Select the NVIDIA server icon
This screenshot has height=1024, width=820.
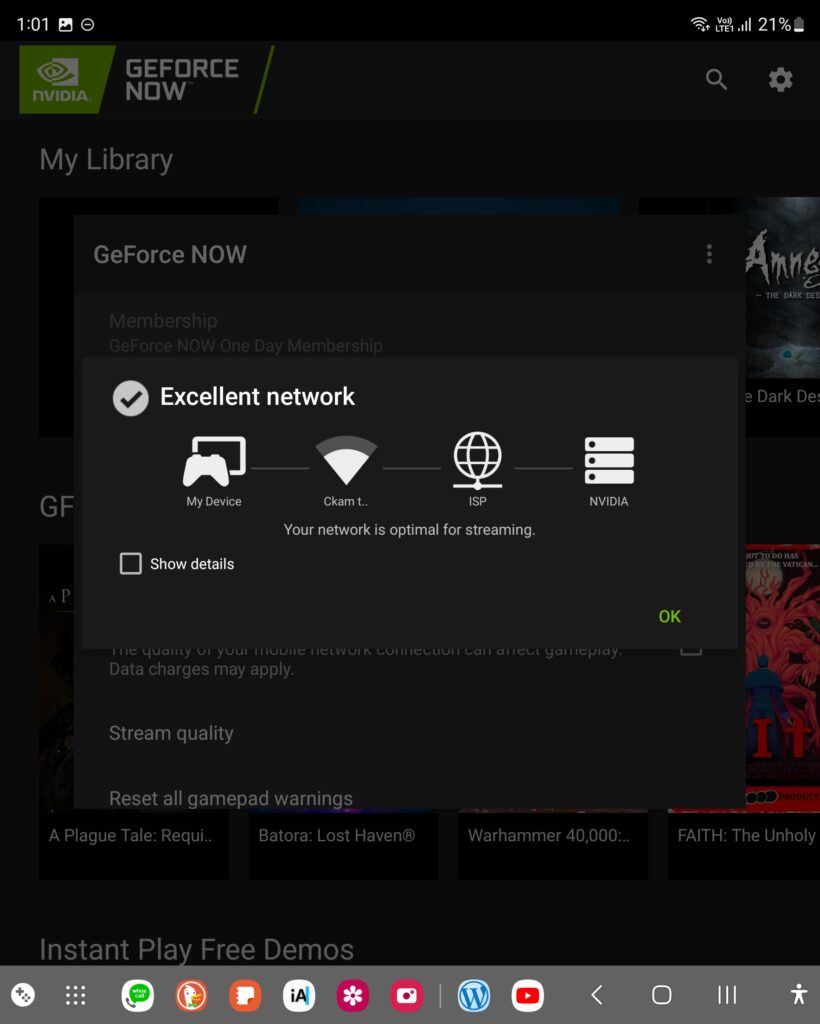609,460
